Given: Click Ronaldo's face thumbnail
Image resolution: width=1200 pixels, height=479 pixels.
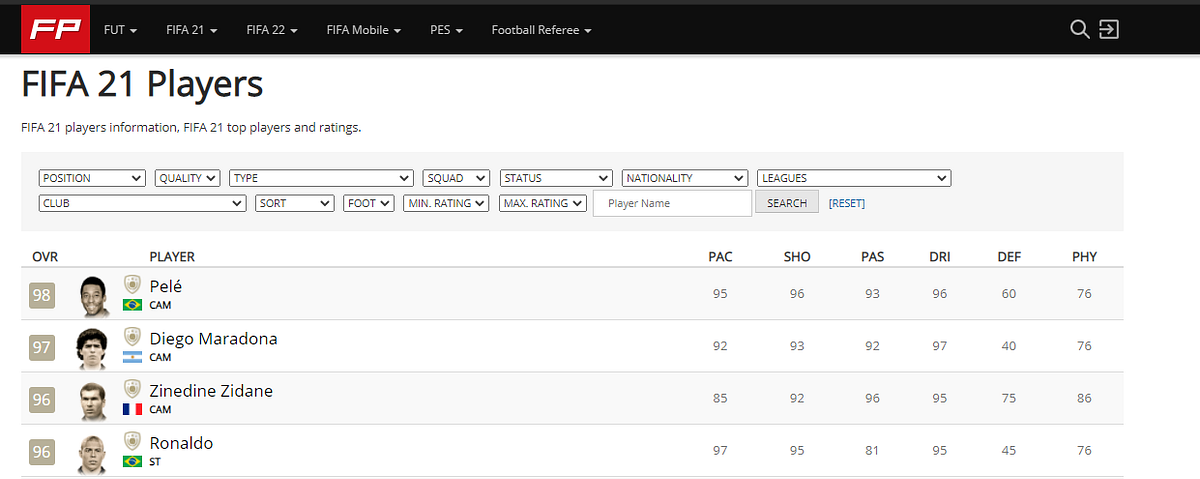Looking at the screenshot, I should [x=94, y=452].
